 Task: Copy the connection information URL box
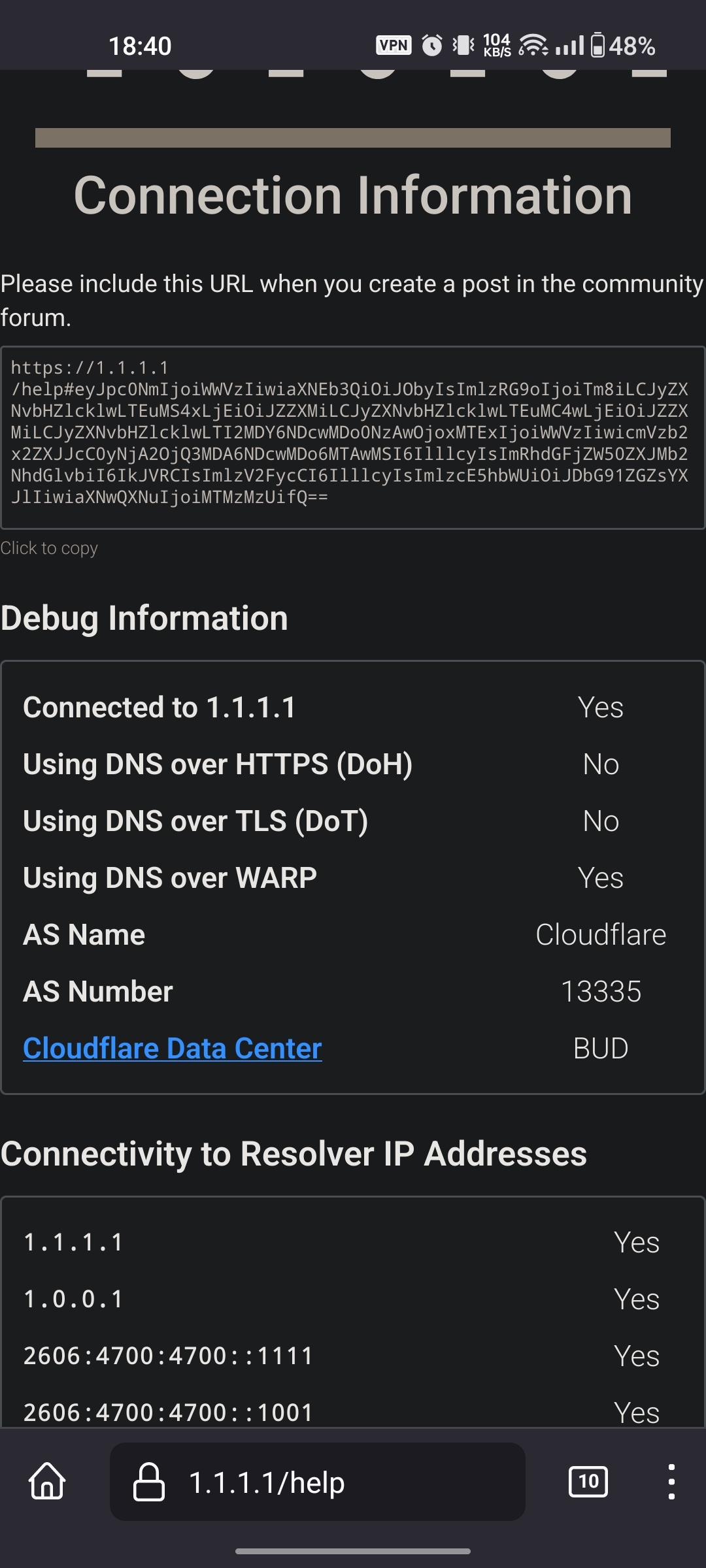(352, 437)
